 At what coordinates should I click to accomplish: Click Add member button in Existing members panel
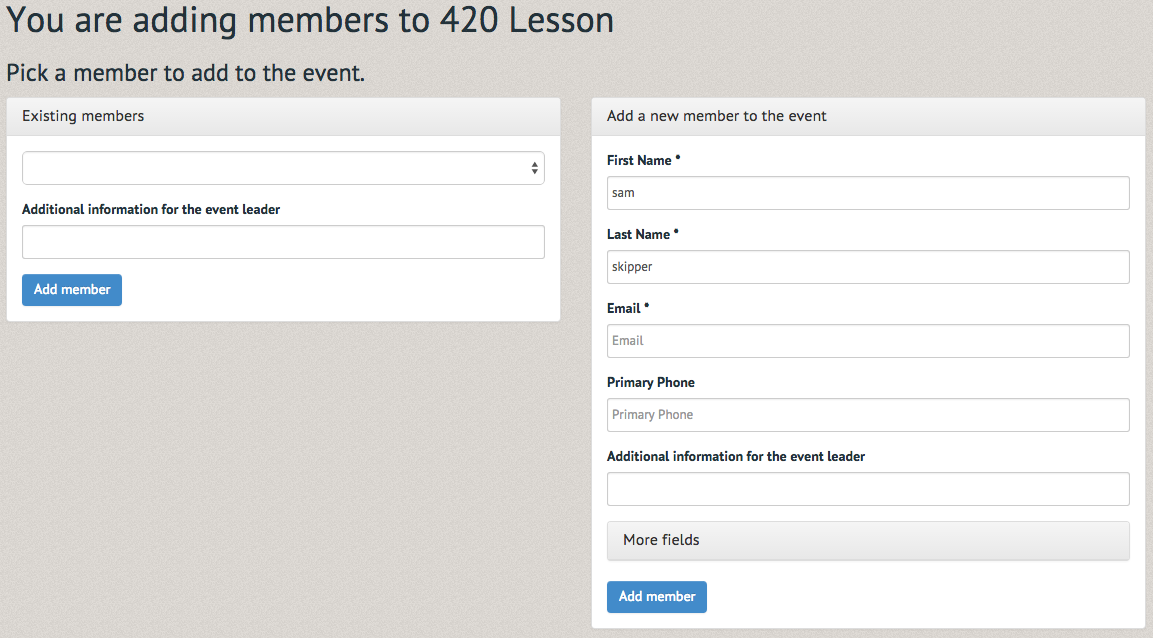72,290
